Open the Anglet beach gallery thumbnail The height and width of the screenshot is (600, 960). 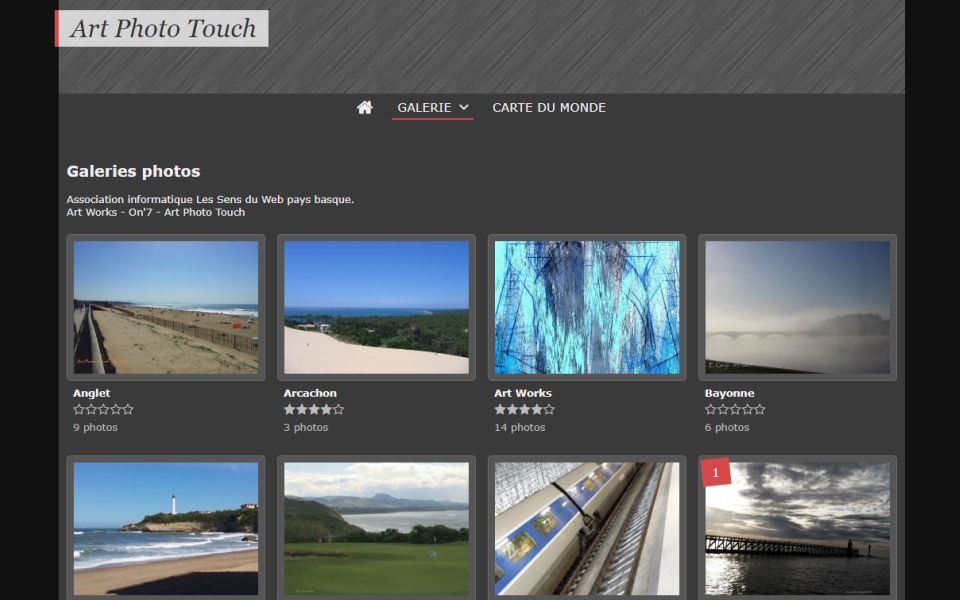coord(166,307)
